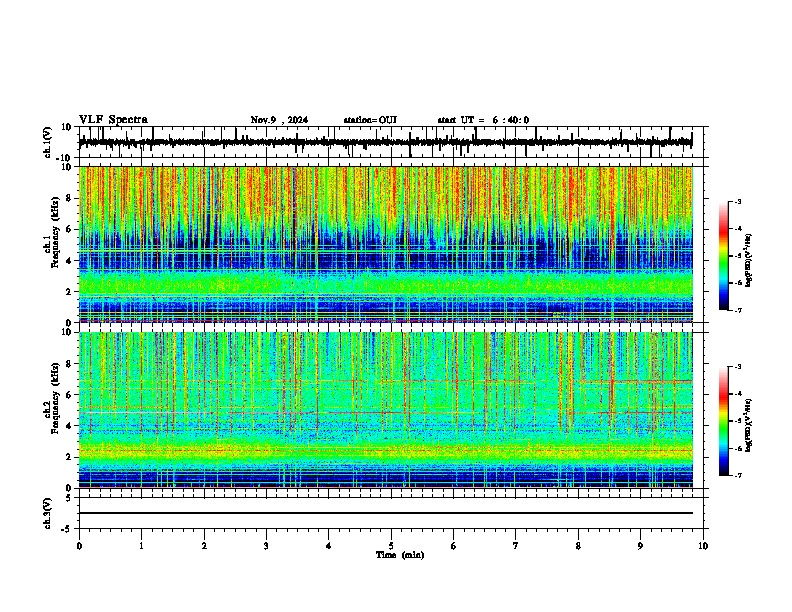The image size is (792, 612).
Task: Click time axis tick label "3"
Action: [x=266, y=546]
